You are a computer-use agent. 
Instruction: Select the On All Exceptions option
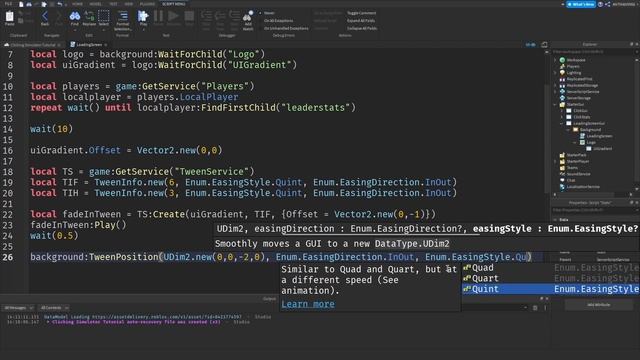278,20
